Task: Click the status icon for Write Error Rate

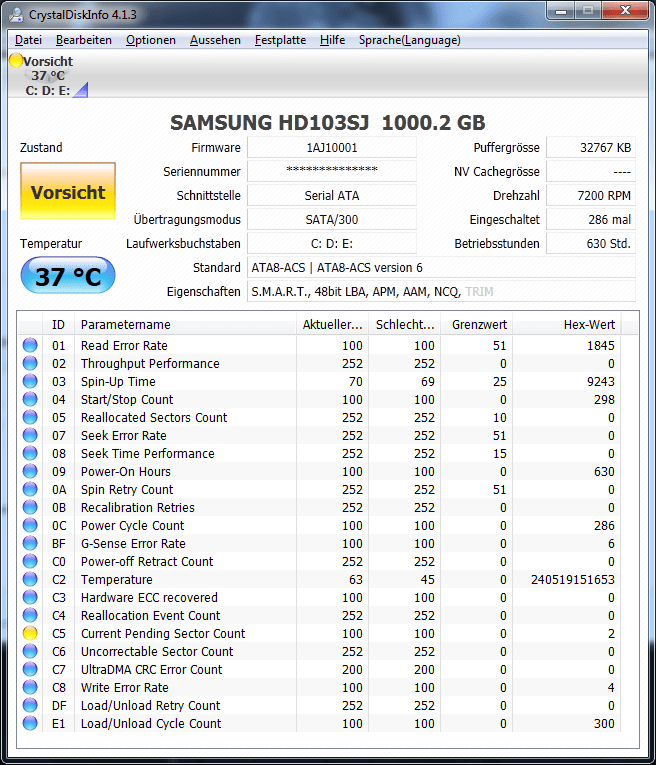Action: click(30, 687)
